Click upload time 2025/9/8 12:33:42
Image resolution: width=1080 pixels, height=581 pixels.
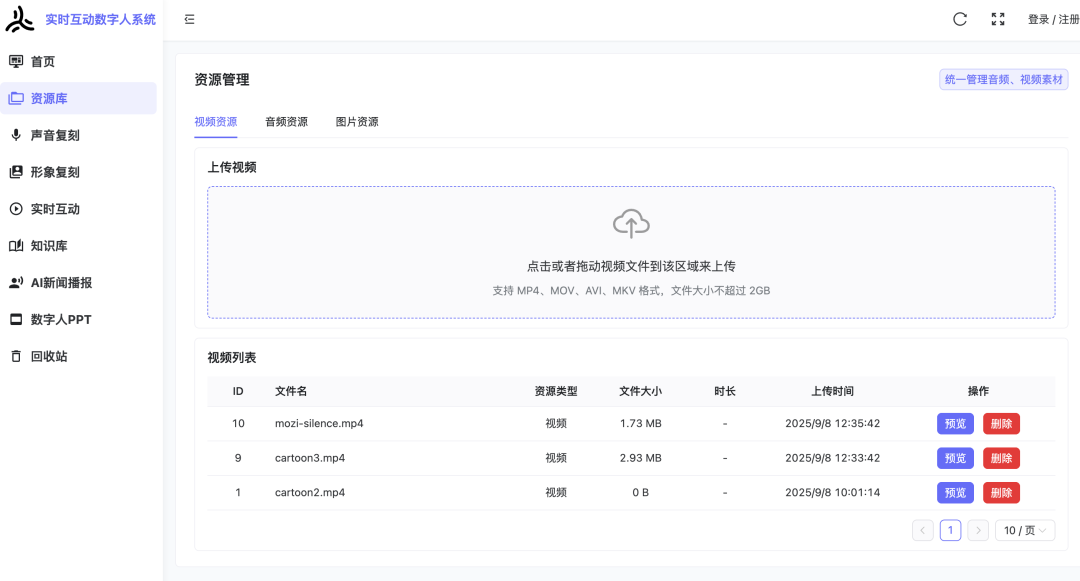tap(833, 458)
